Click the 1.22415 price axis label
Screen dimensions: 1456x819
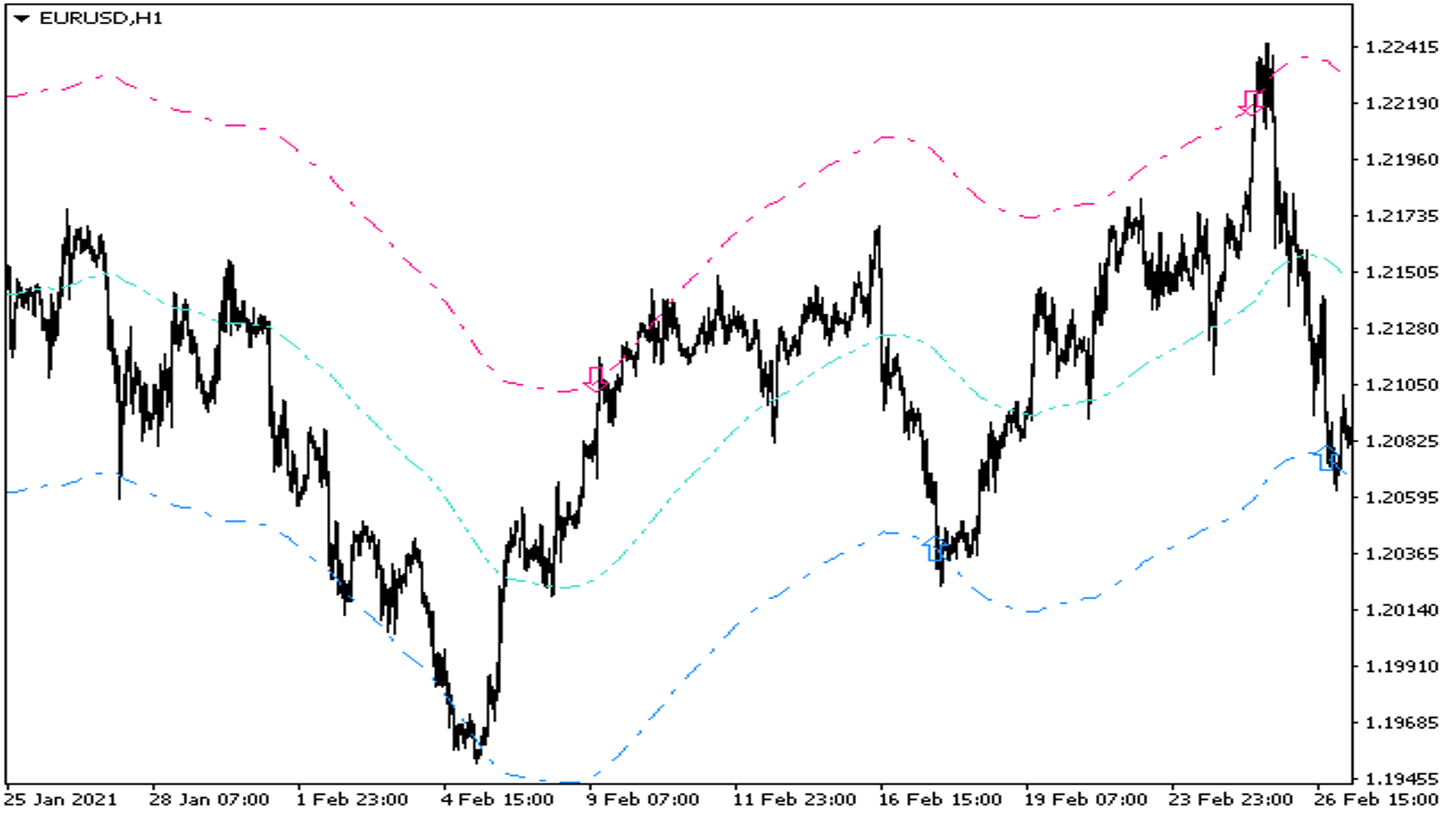pyautogui.click(x=1401, y=47)
